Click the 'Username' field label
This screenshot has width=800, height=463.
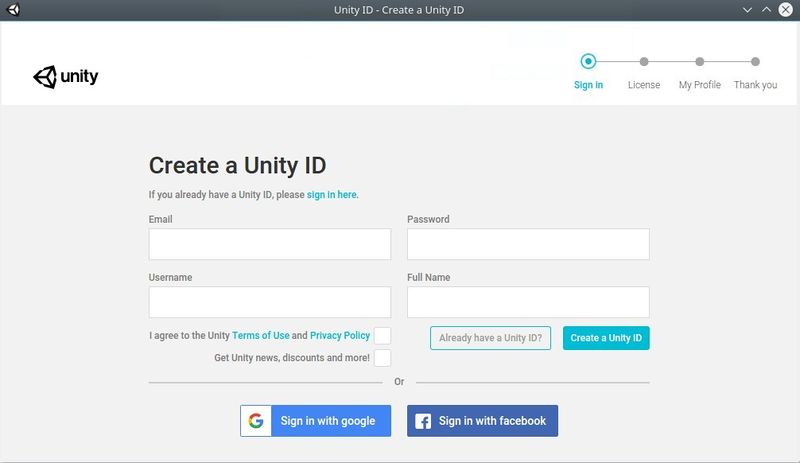[170, 277]
